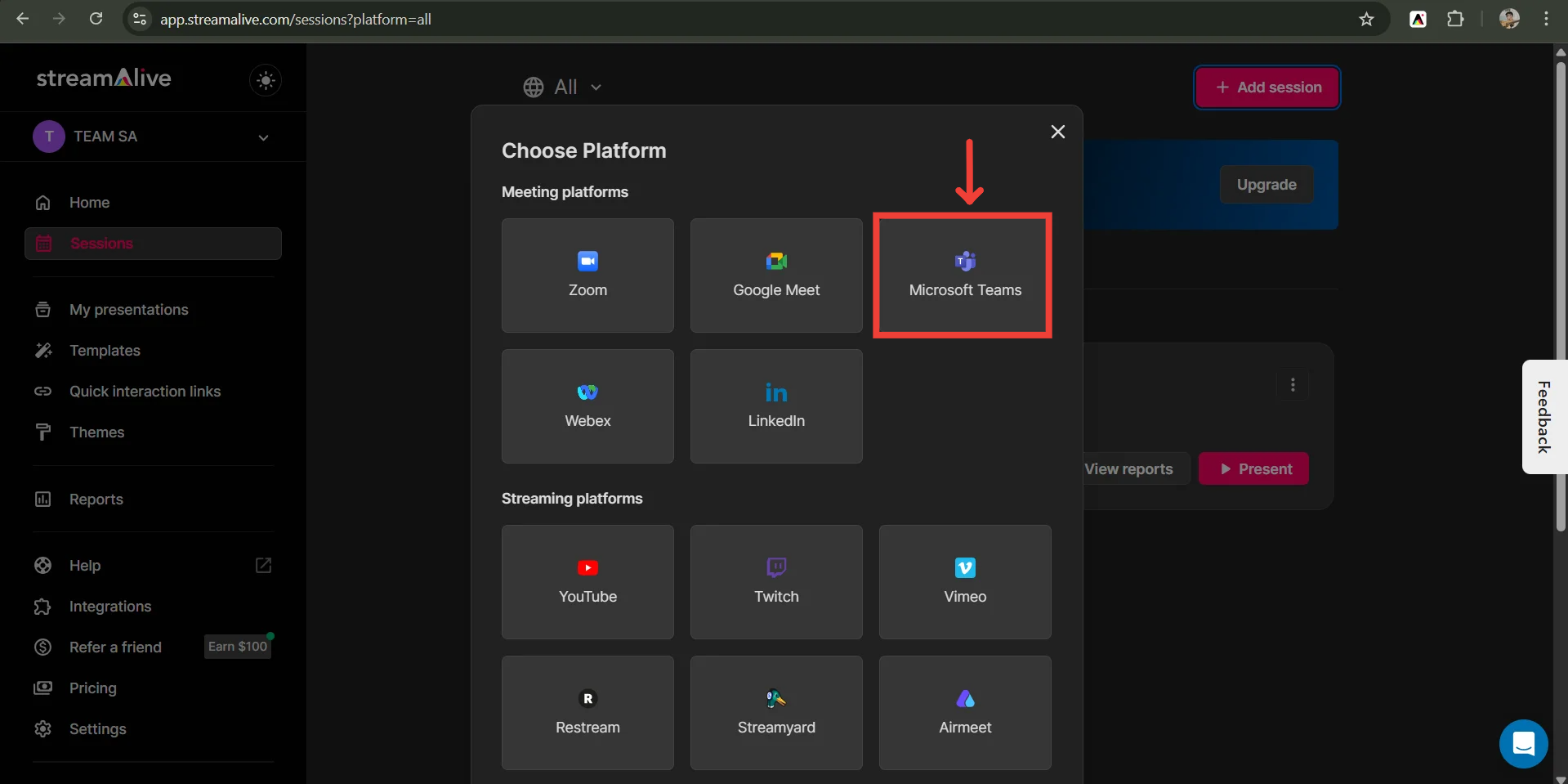Bookmark this page with the star icon
1568x784 pixels.
[x=1366, y=19]
